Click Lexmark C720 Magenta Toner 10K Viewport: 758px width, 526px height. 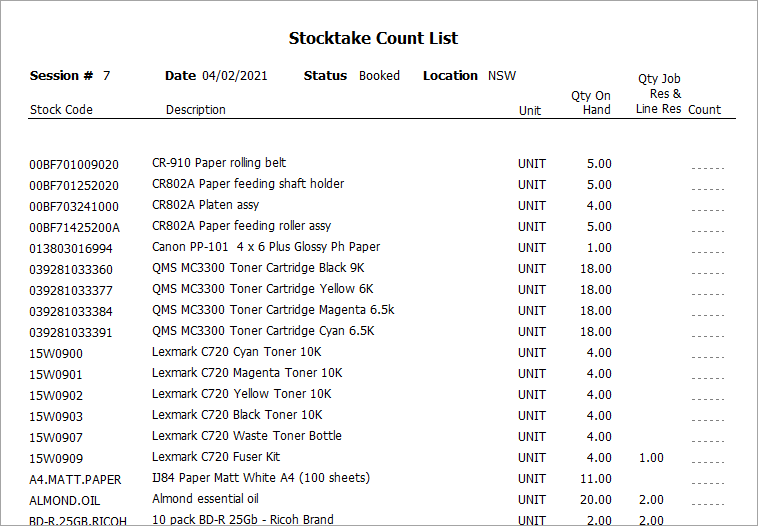click(x=247, y=373)
